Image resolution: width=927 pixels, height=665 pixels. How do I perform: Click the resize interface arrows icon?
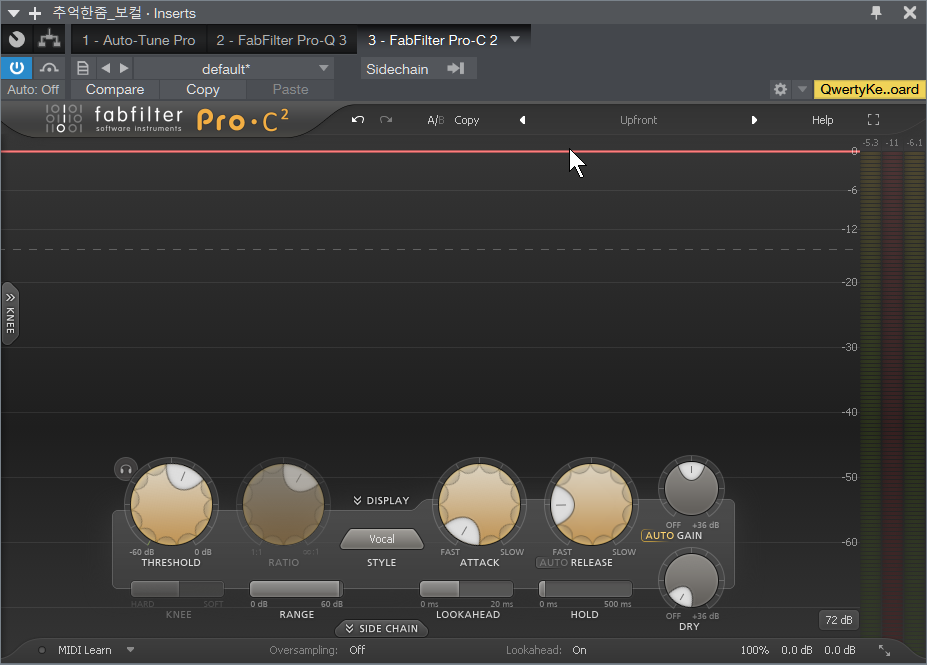884,650
